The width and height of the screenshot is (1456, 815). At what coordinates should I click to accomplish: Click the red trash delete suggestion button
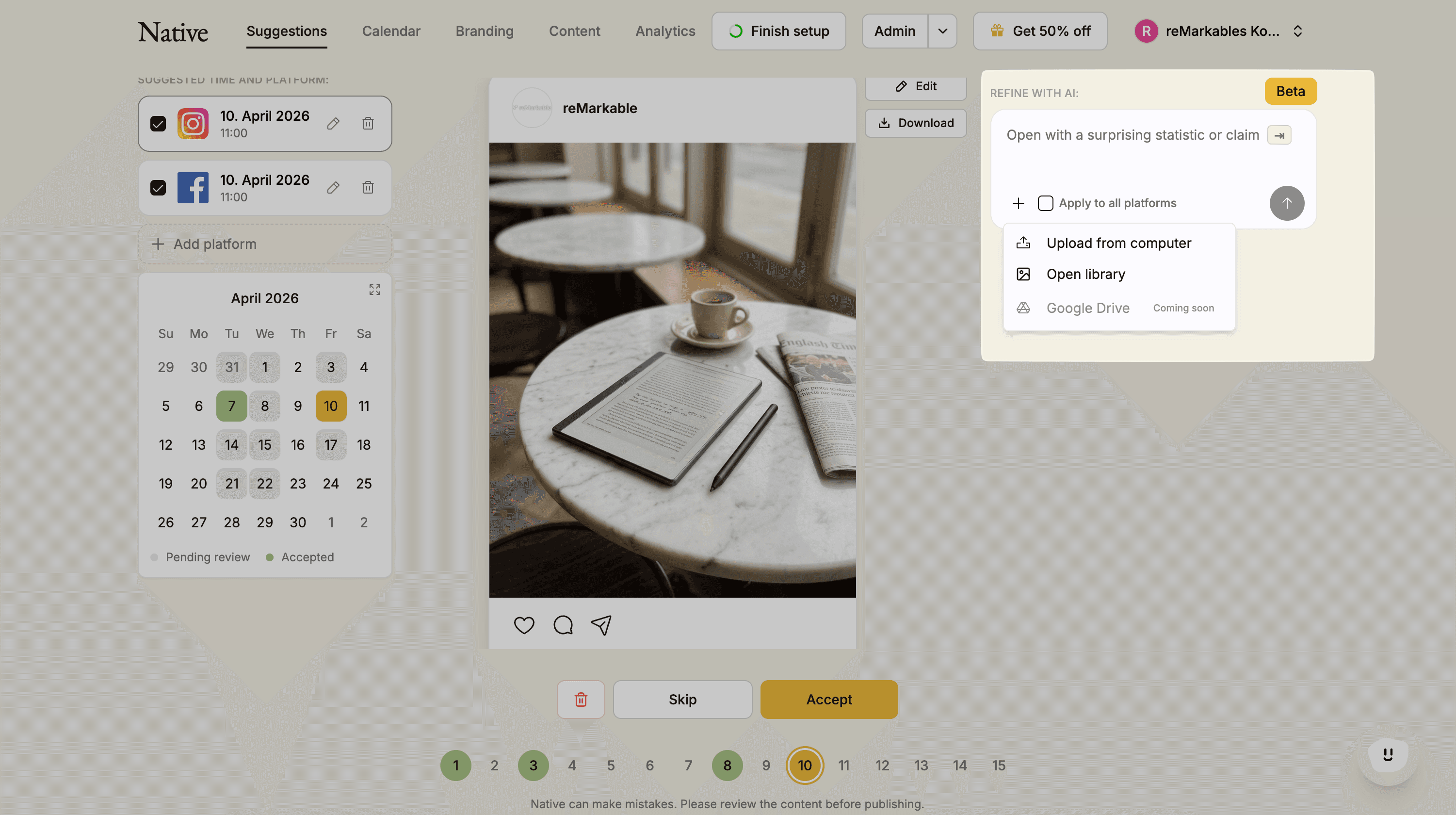[x=581, y=699]
